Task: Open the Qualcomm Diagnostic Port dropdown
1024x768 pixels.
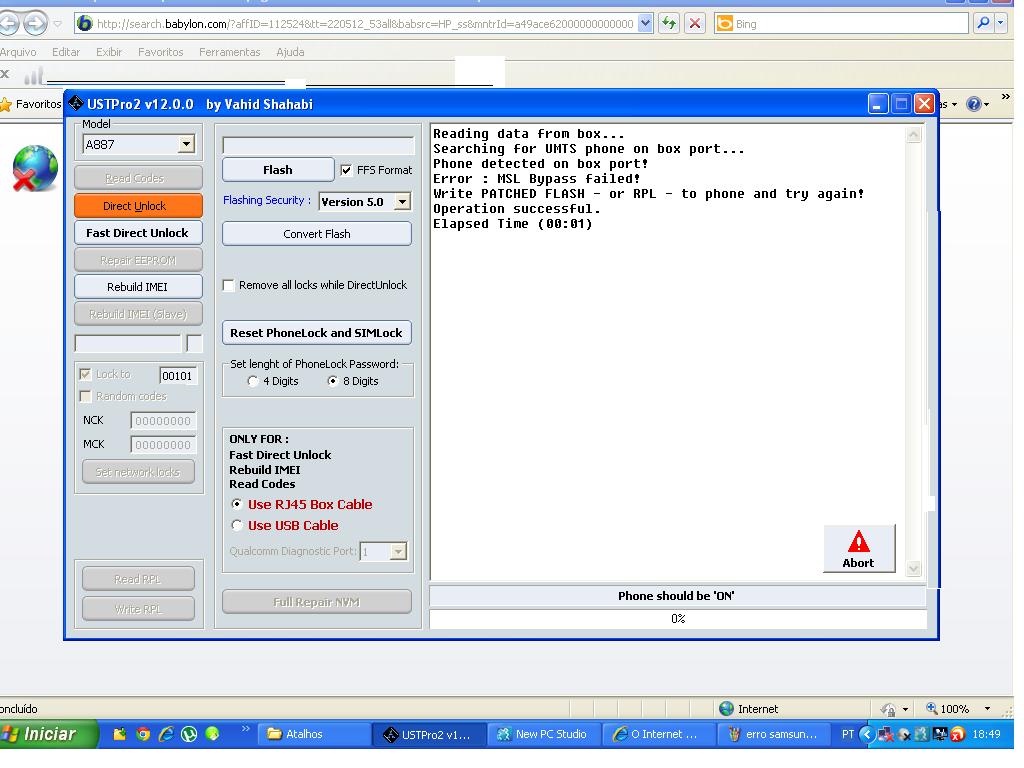Action: point(398,552)
